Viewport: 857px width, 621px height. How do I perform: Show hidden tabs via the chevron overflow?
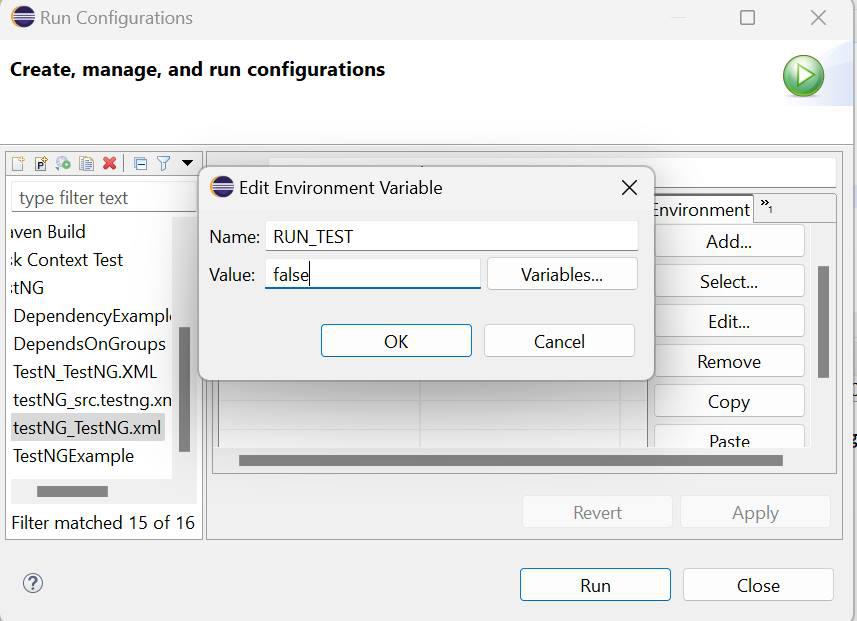pyautogui.click(x=767, y=206)
